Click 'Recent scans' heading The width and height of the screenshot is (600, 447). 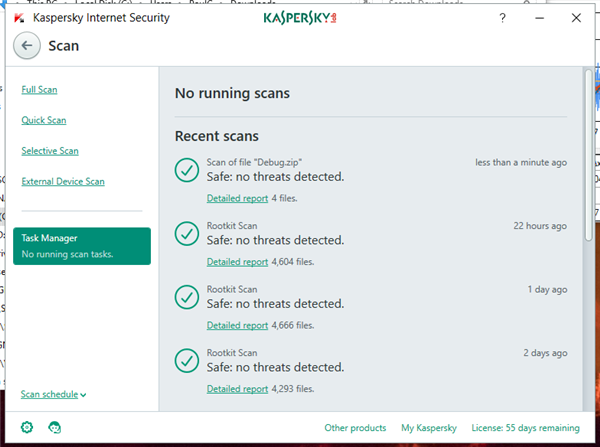click(217, 136)
